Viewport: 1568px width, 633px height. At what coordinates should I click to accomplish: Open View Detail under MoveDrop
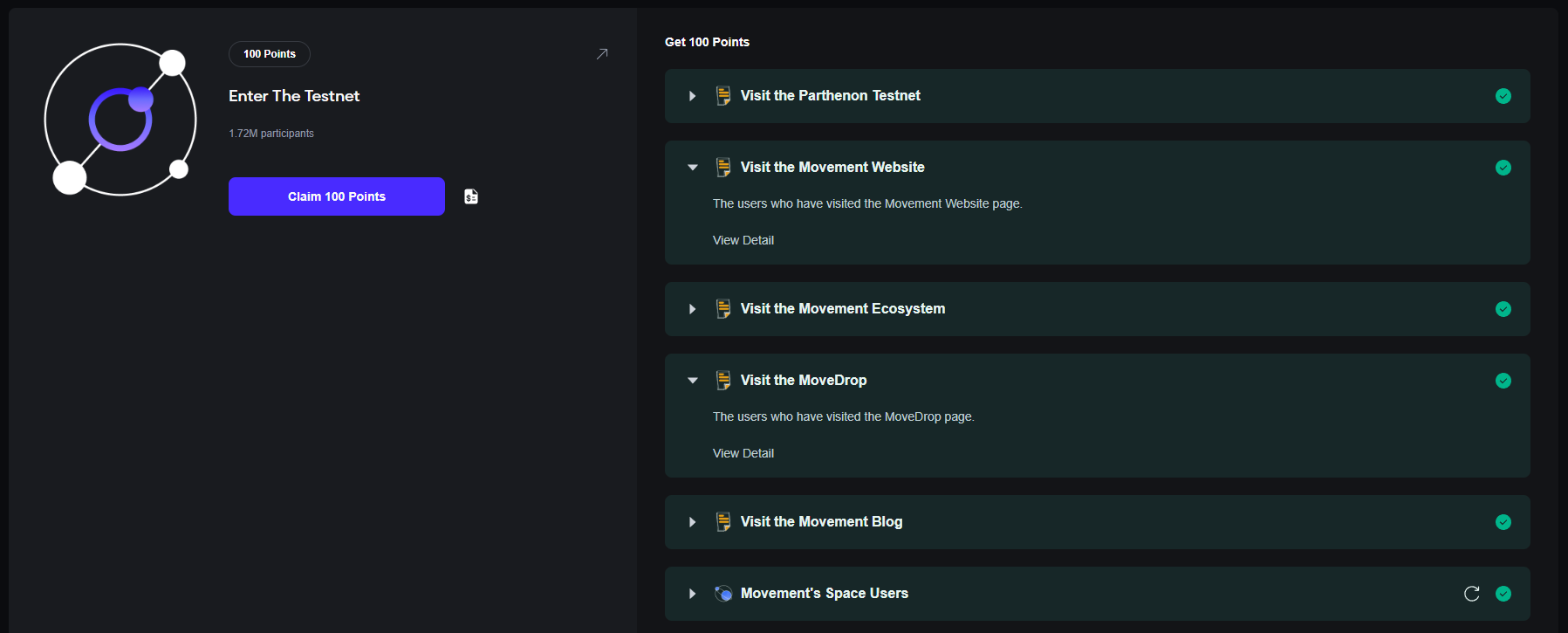[x=743, y=453]
